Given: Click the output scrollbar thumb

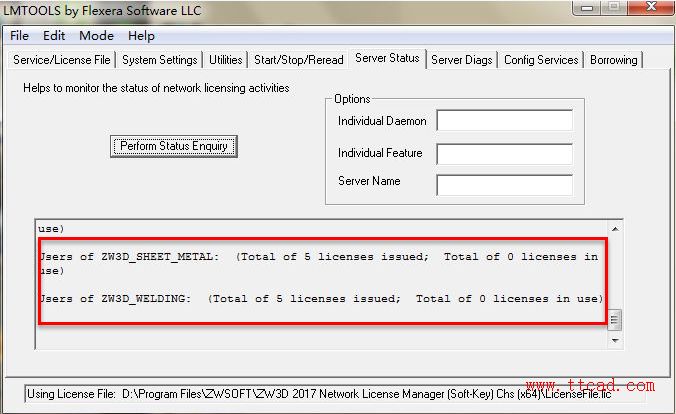Looking at the screenshot, I should pyautogui.click(x=615, y=320).
